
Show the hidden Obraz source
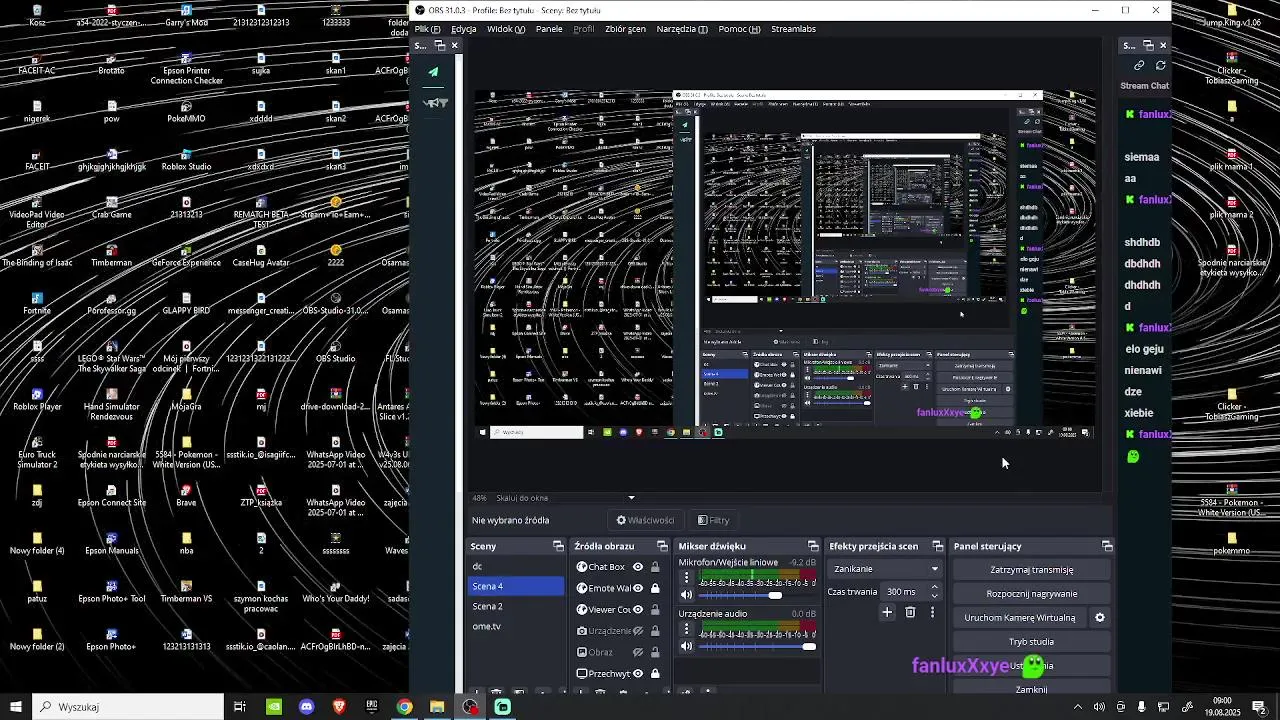click(x=638, y=652)
